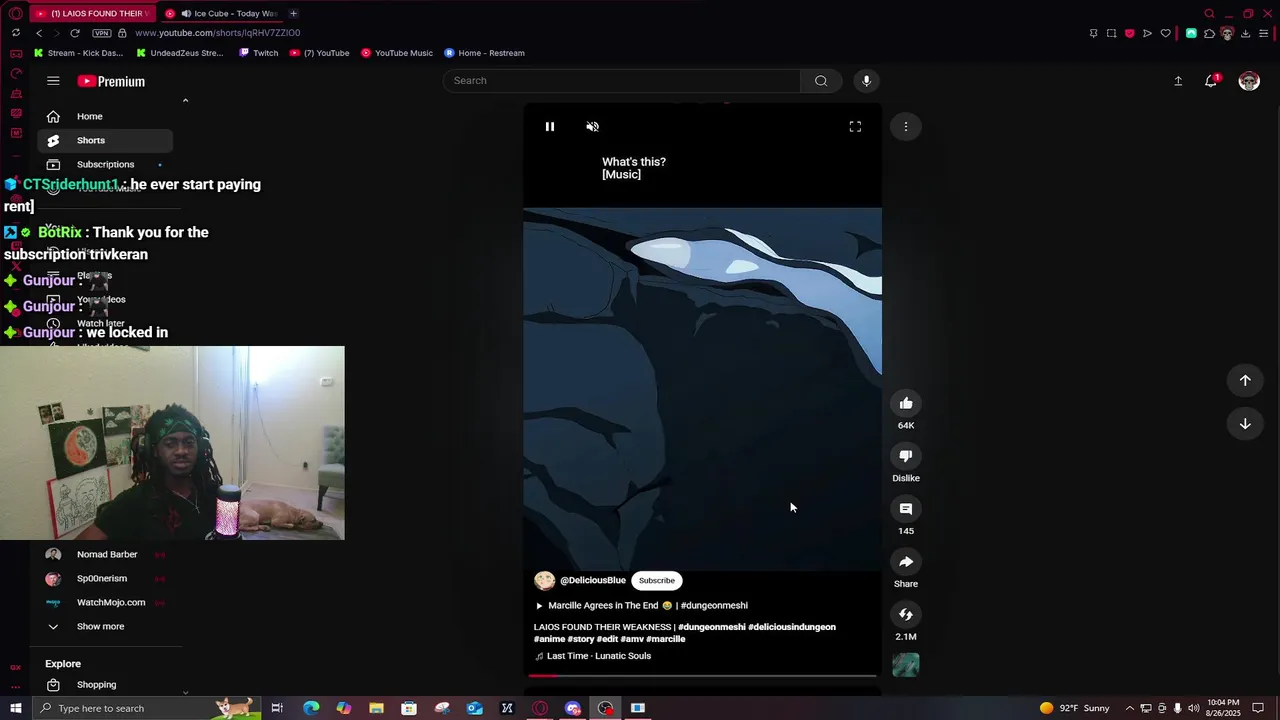1280x720 pixels.
Task: Enter fullscreen for the Short
Action: 855,126
